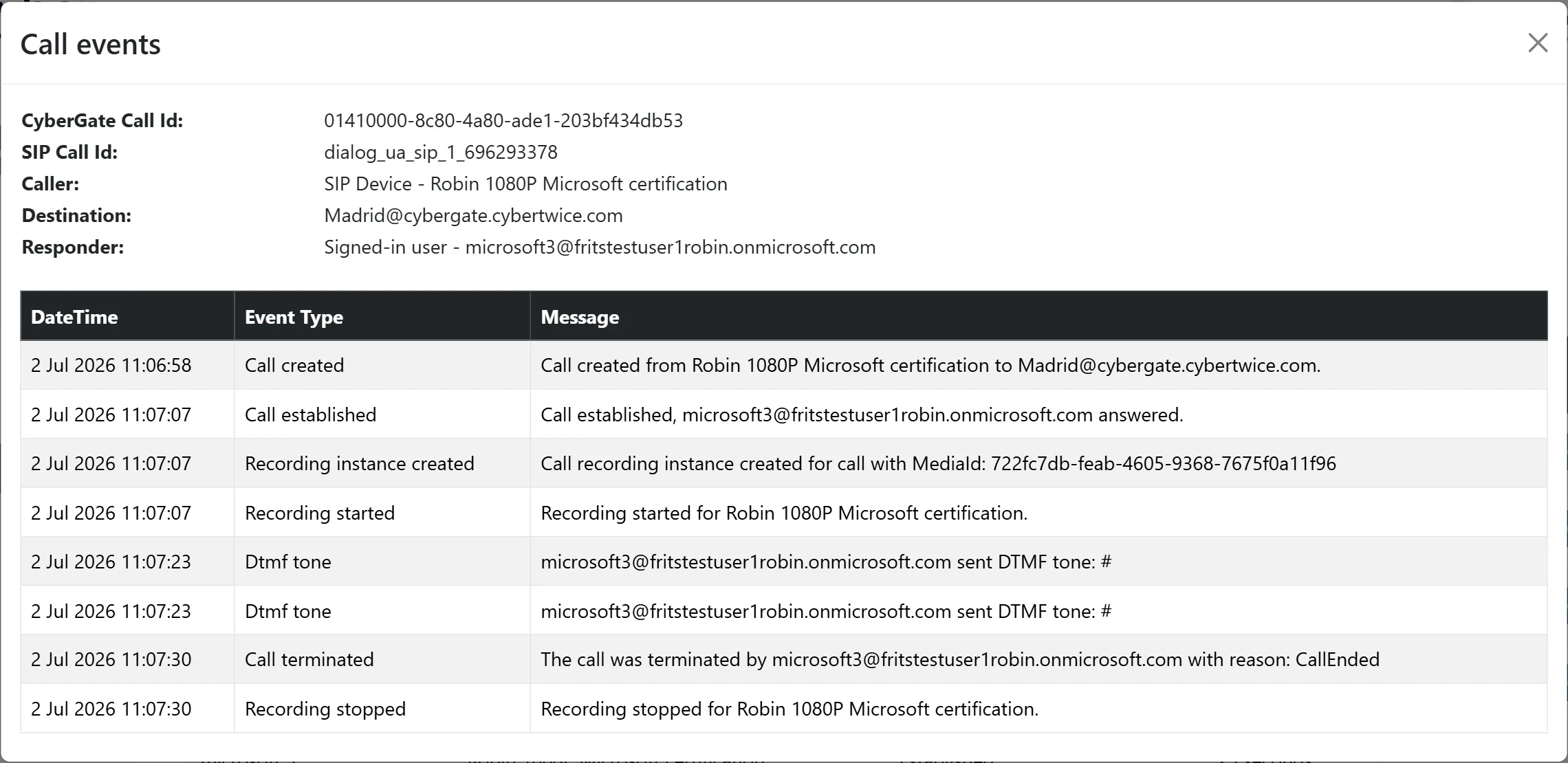Click the DateTime column header
The width and height of the screenshot is (1568, 763).
pyautogui.click(x=127, y=316)
